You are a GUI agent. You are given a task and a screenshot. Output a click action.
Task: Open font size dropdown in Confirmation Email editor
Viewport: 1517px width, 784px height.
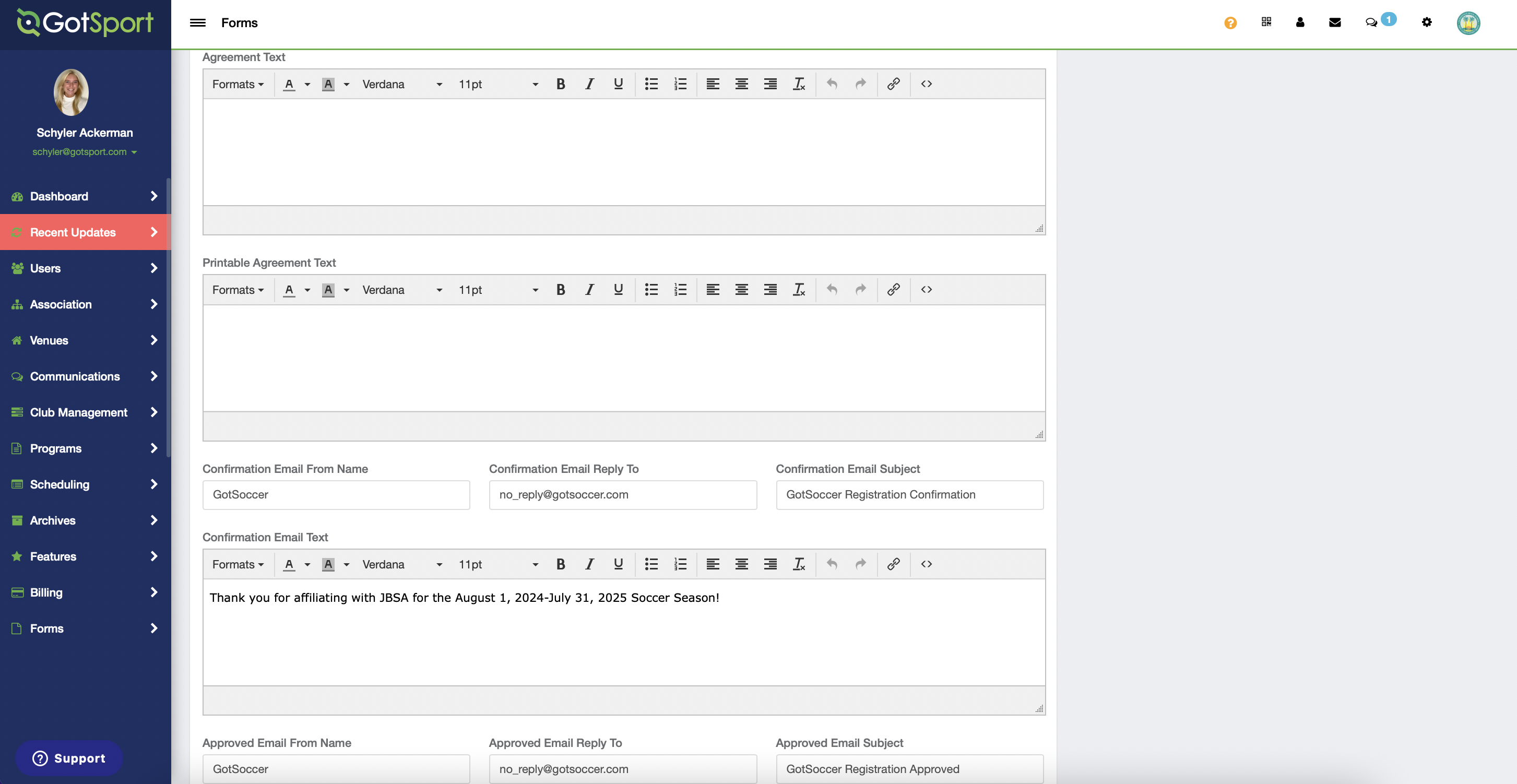coord(498,564)
